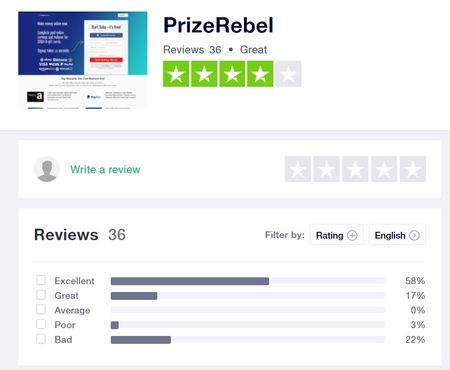Screen dimensions: 450x370
Task: Open the English language dropdown
Action: point(397,235)
